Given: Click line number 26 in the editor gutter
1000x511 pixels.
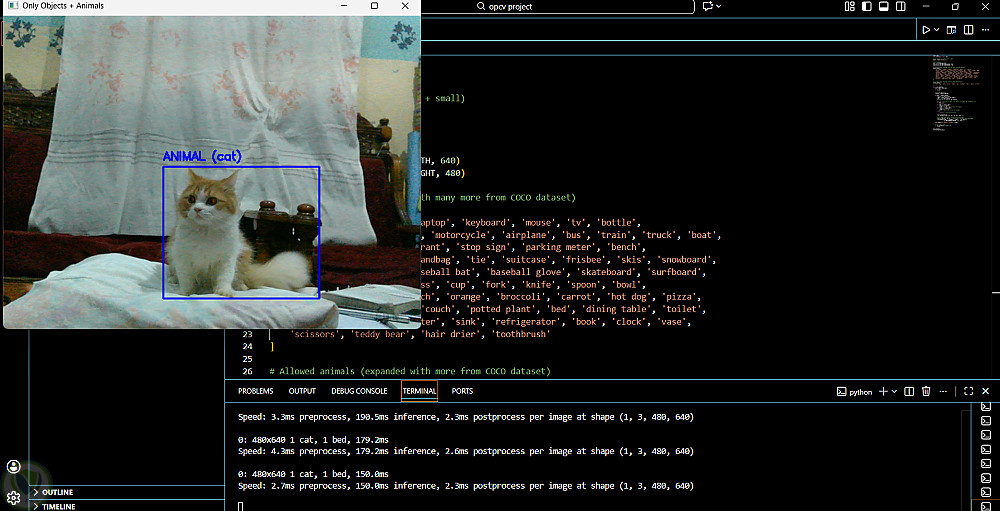Looking at the screenshot, I should [x=247, y=371].
